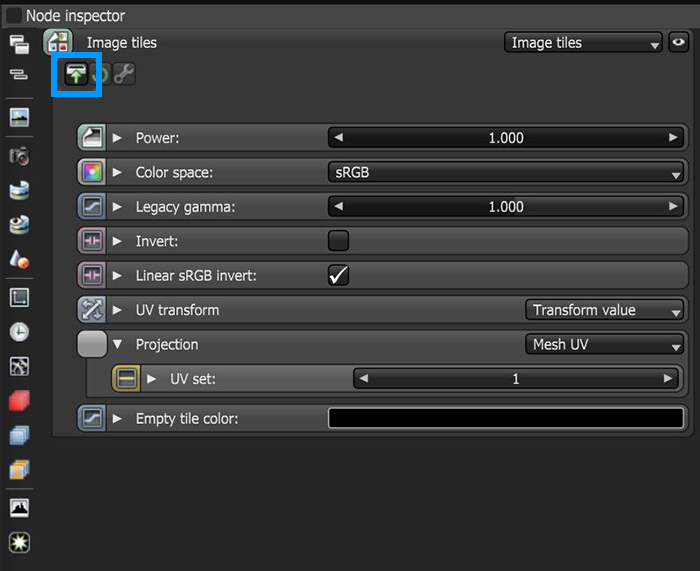Expand the UV set parameter triangle
The image size is (700, 571).
pyautogui.click(x=152, y=379)
